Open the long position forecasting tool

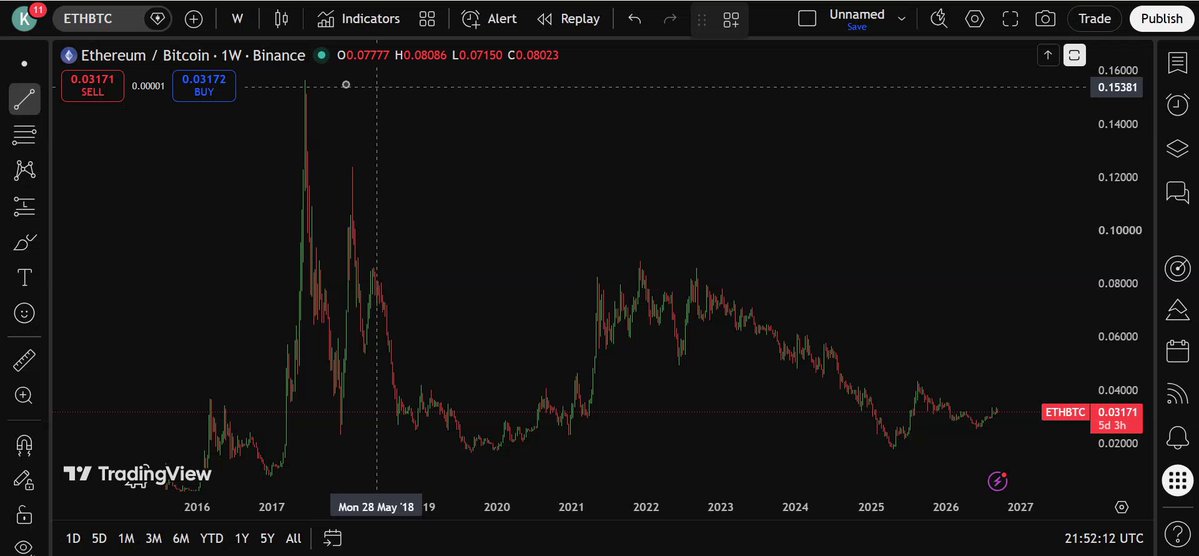[x=24, y=206]
